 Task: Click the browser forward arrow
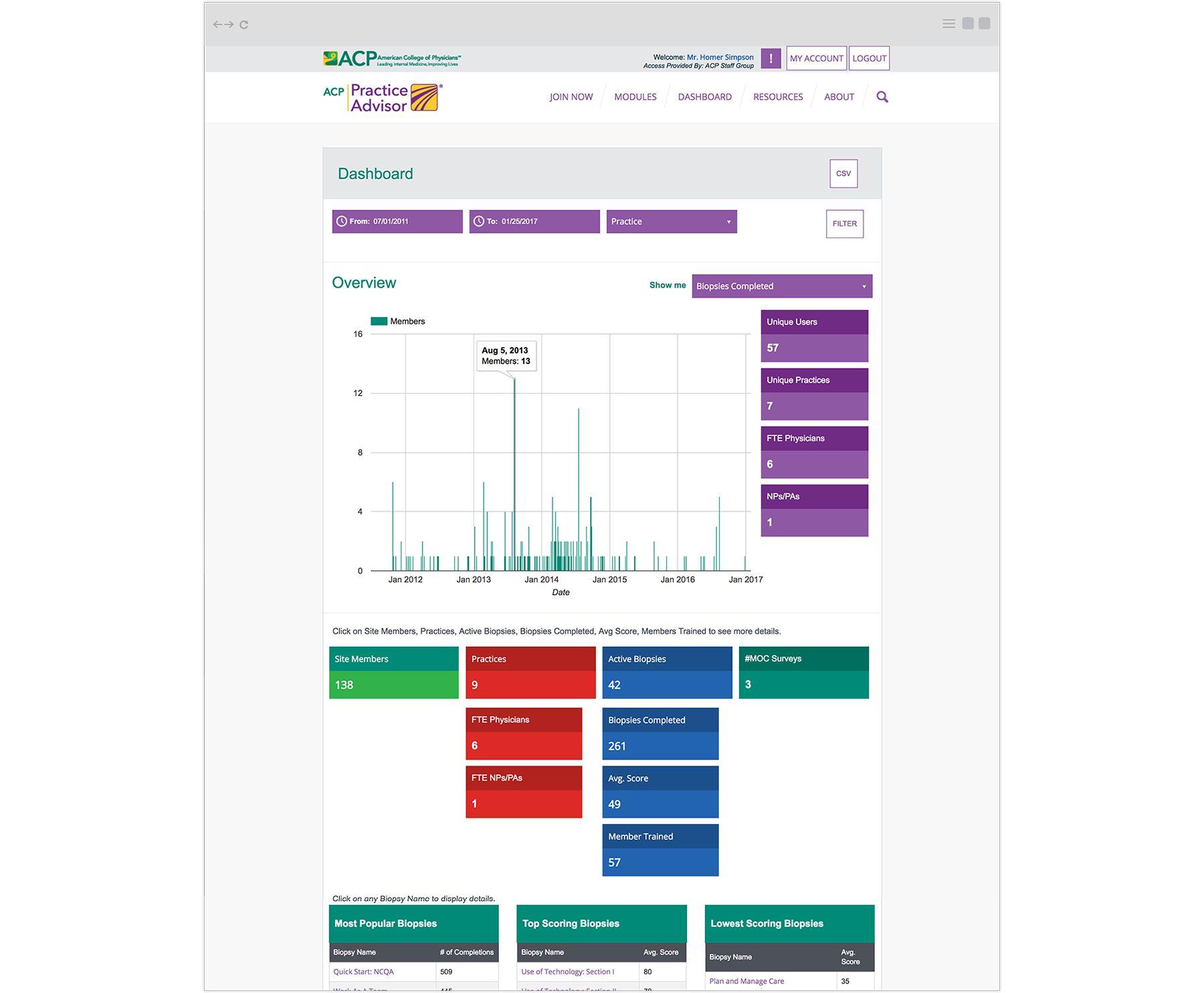point(229,25)
